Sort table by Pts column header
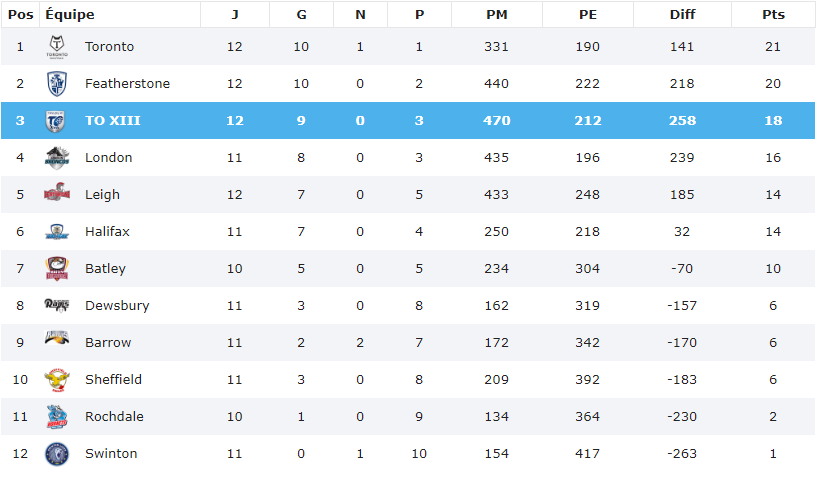The width and height of the screenshot is (816, 477). (x=773, y=15)
